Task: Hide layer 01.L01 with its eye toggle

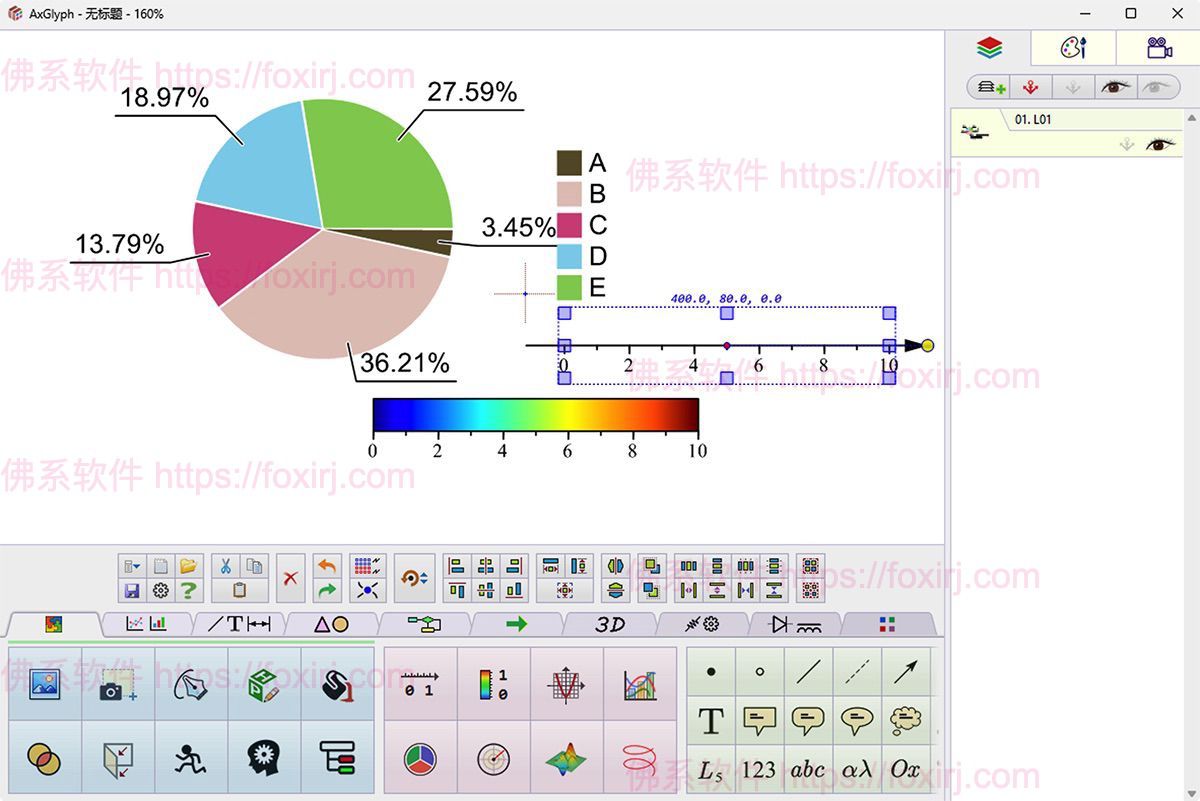Action: click(x=1159, y=145)
